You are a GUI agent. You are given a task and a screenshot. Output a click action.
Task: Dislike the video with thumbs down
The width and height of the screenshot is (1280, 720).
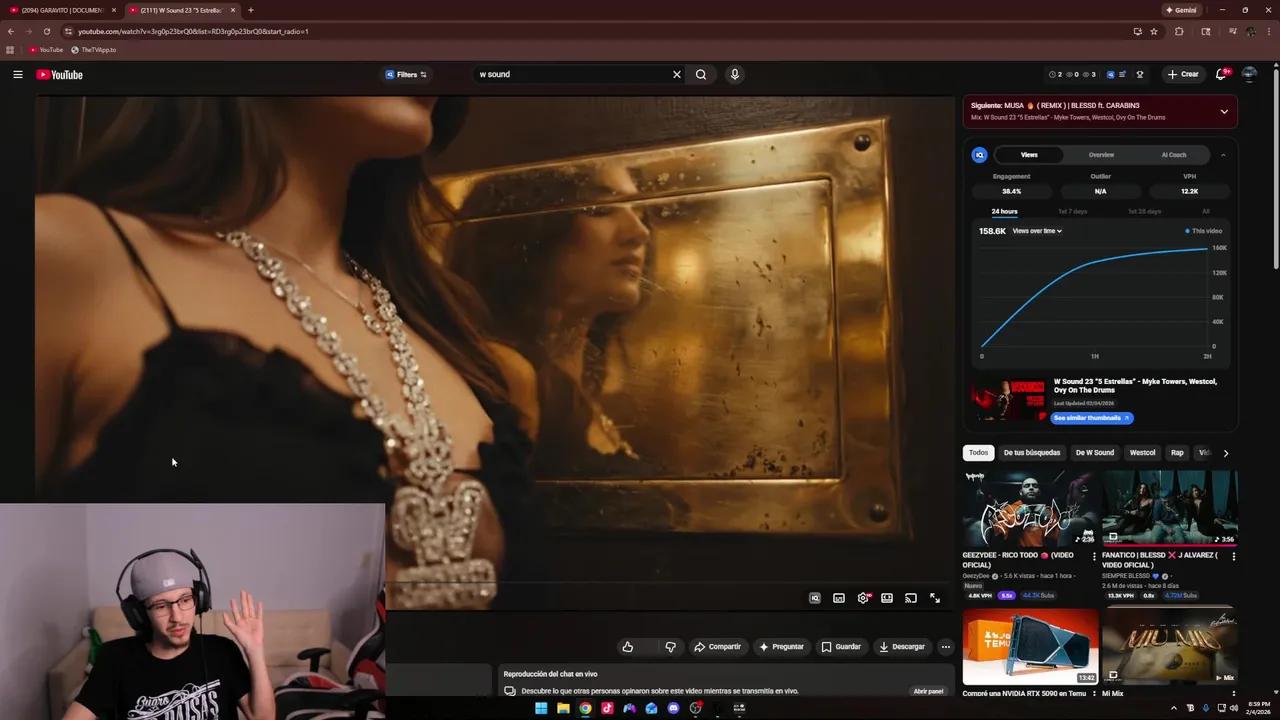click(670, 647)
